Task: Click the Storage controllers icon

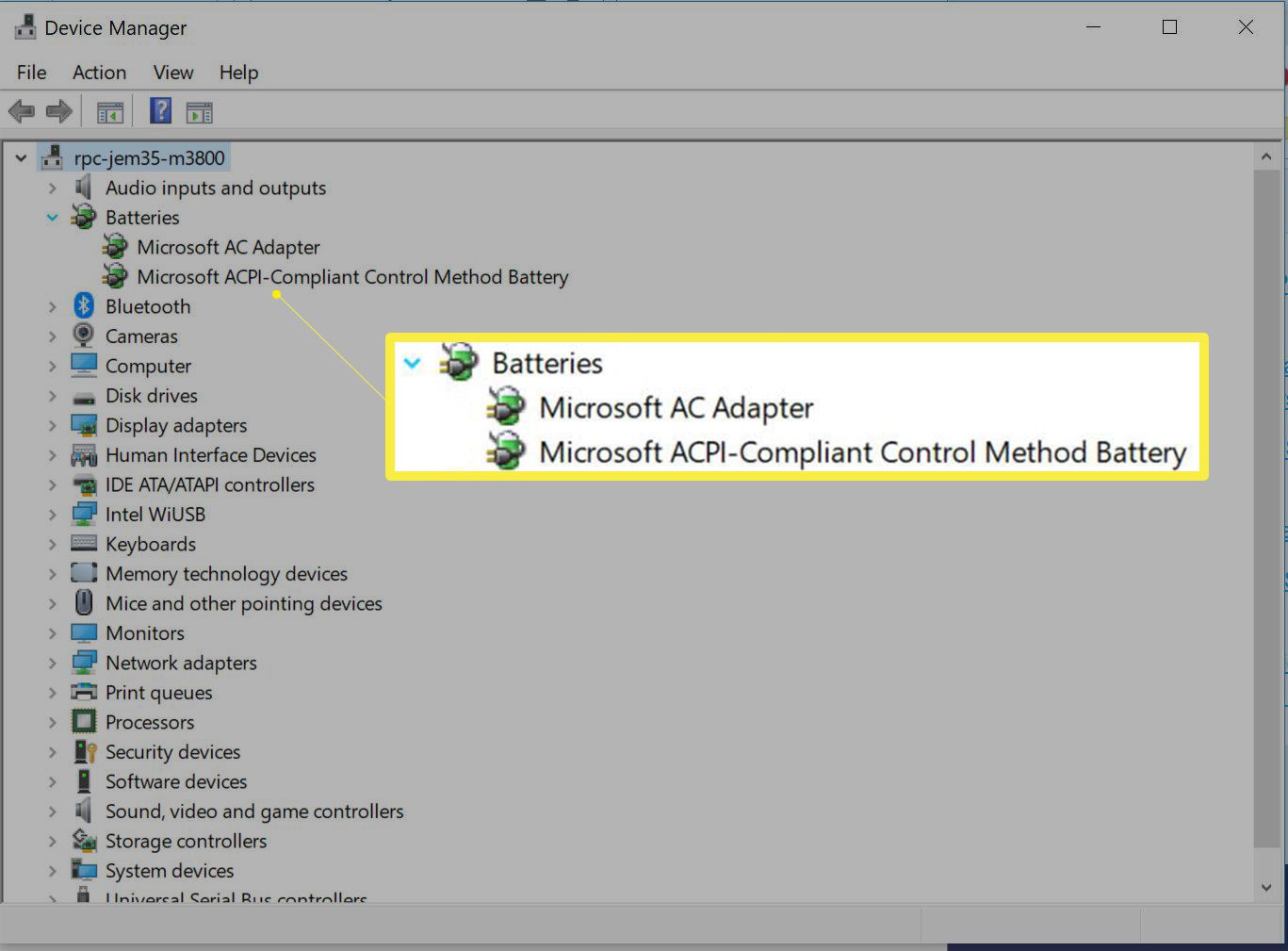Action: pyautogui.click(x=84, y=840)
